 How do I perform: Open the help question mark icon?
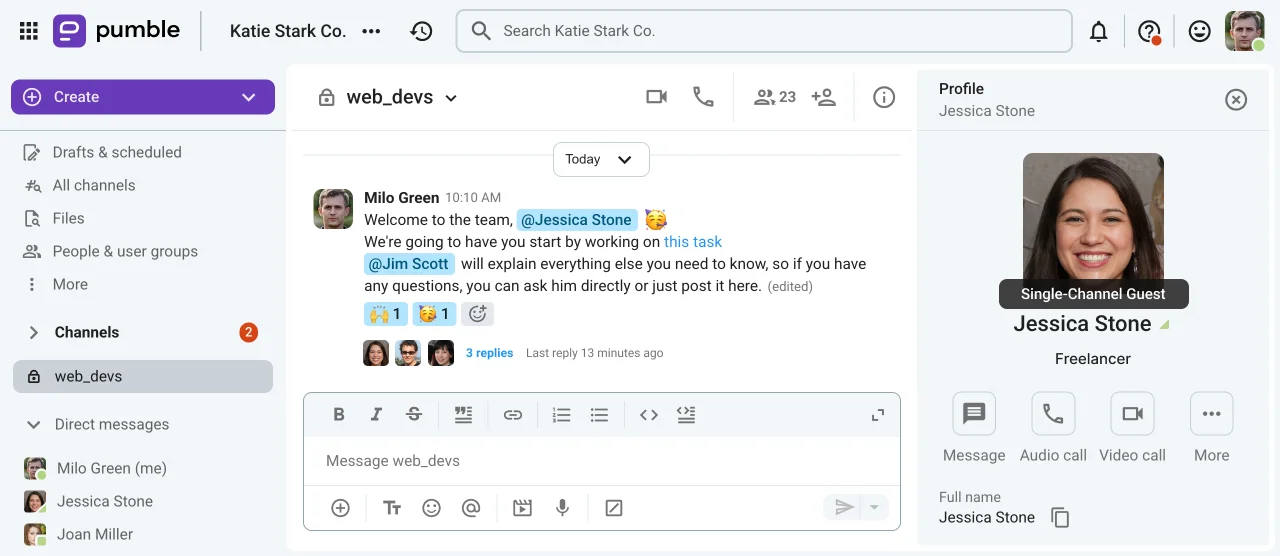[x=1150, y=32]
